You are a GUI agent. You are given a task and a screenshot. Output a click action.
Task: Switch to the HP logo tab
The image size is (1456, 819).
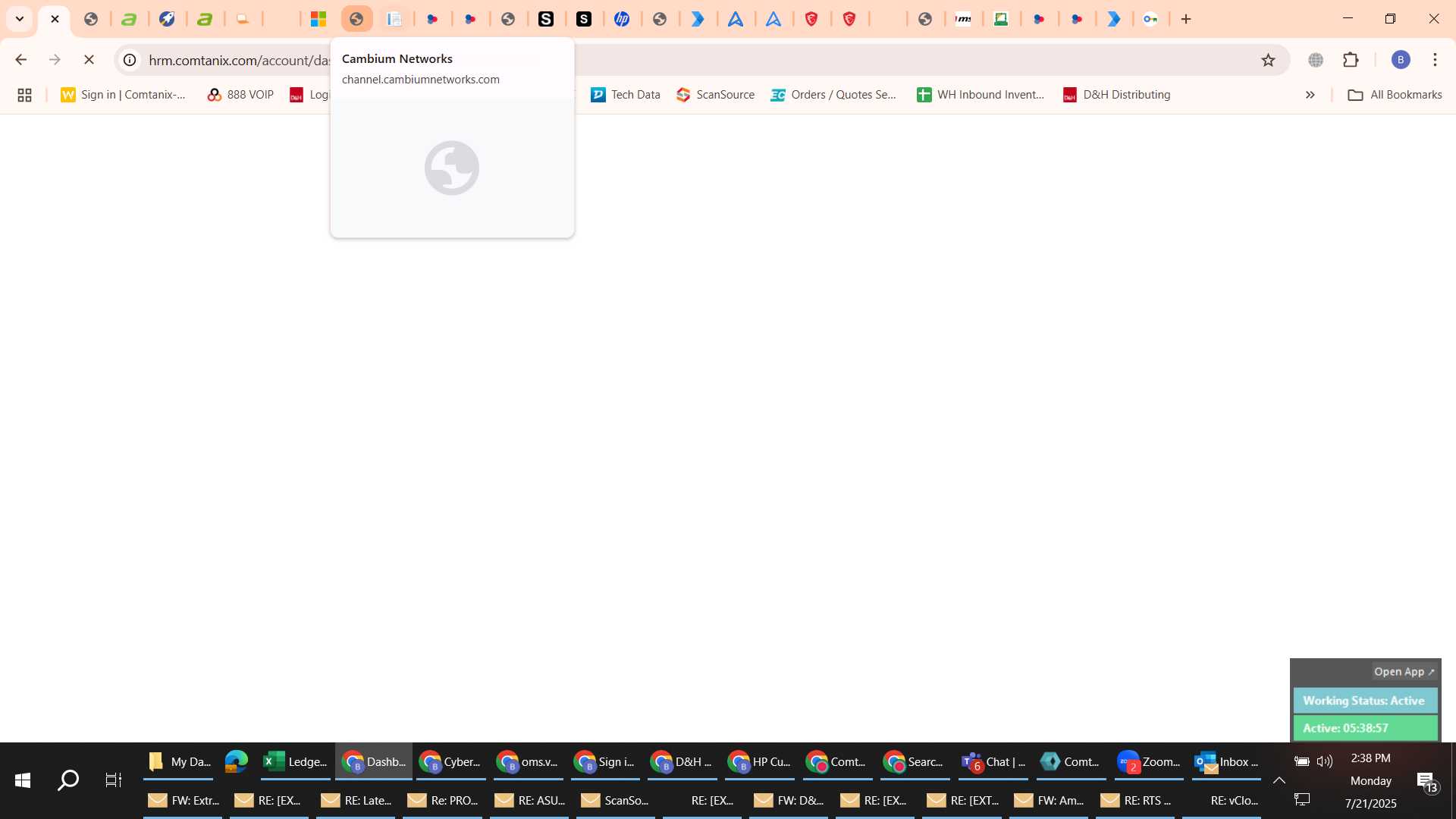[622, 19]
